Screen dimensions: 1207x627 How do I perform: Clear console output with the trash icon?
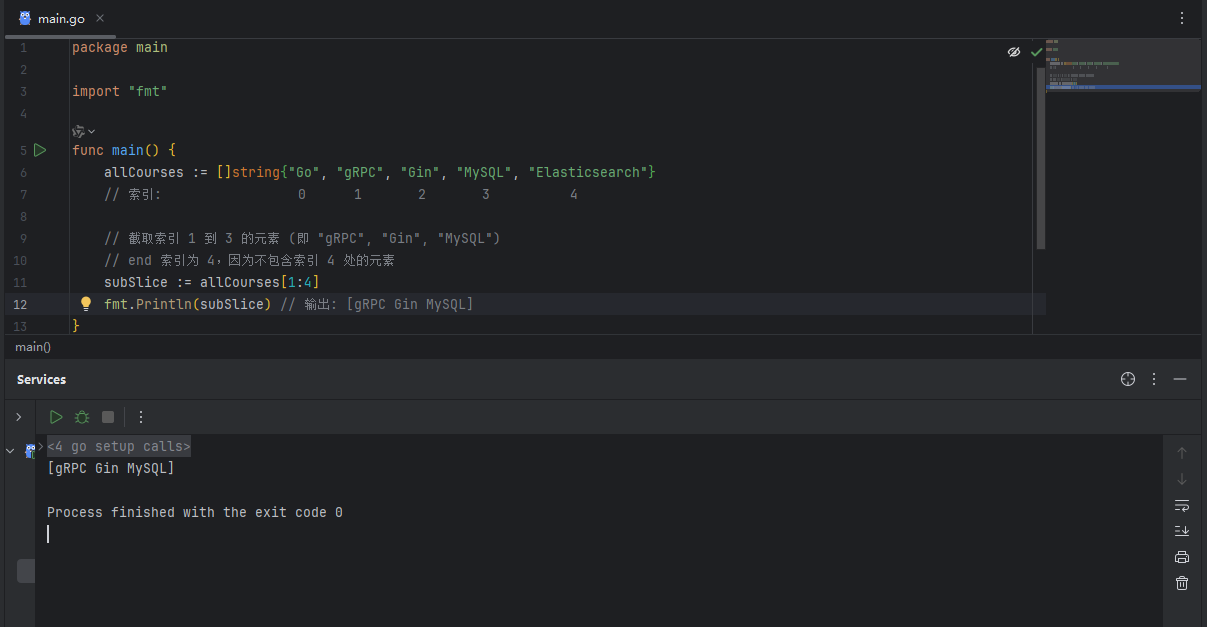pos(1182,583)
